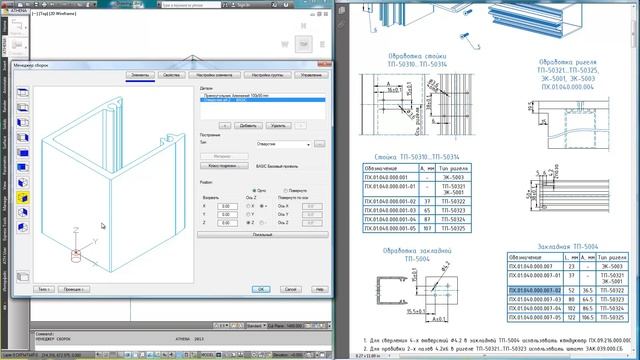Image resolution: width=640 pixels, height=360 pixels.
Task: Click the bottom box icon below view icons
Action: [23, 277]
